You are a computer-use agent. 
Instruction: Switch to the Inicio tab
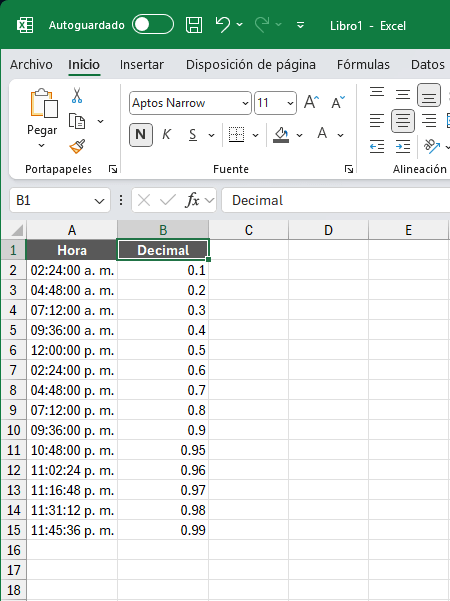84,64
